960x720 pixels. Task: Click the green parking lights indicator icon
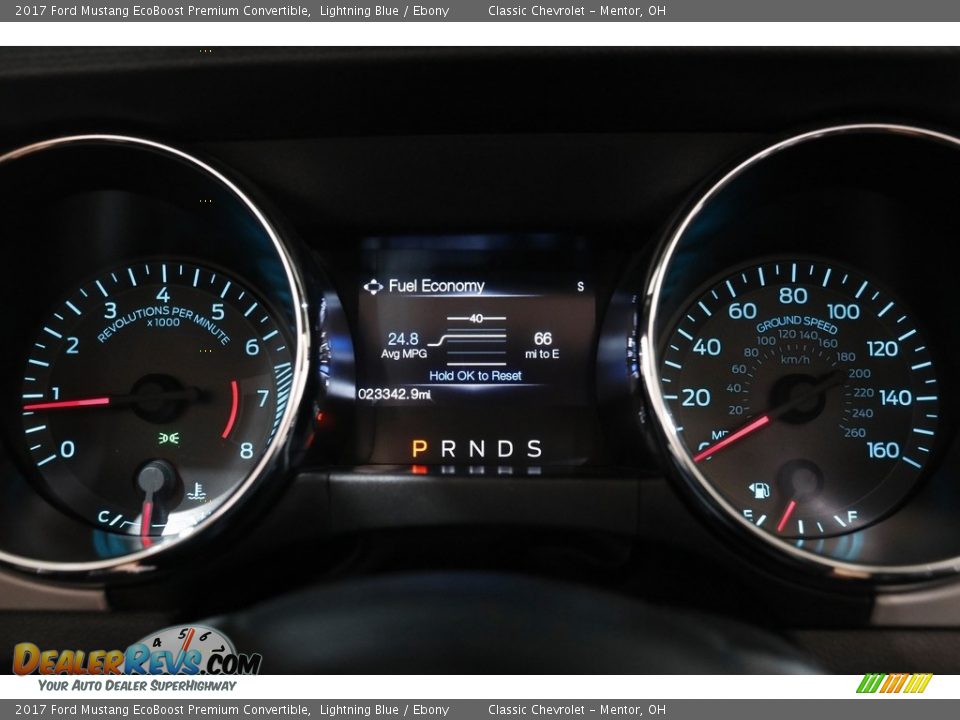[168, 438]
